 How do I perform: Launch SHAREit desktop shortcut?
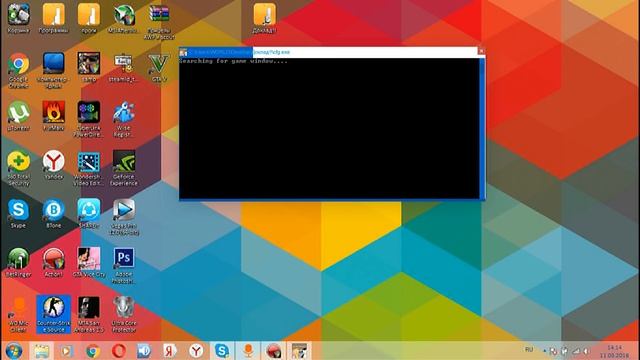(x=89, y=213)
